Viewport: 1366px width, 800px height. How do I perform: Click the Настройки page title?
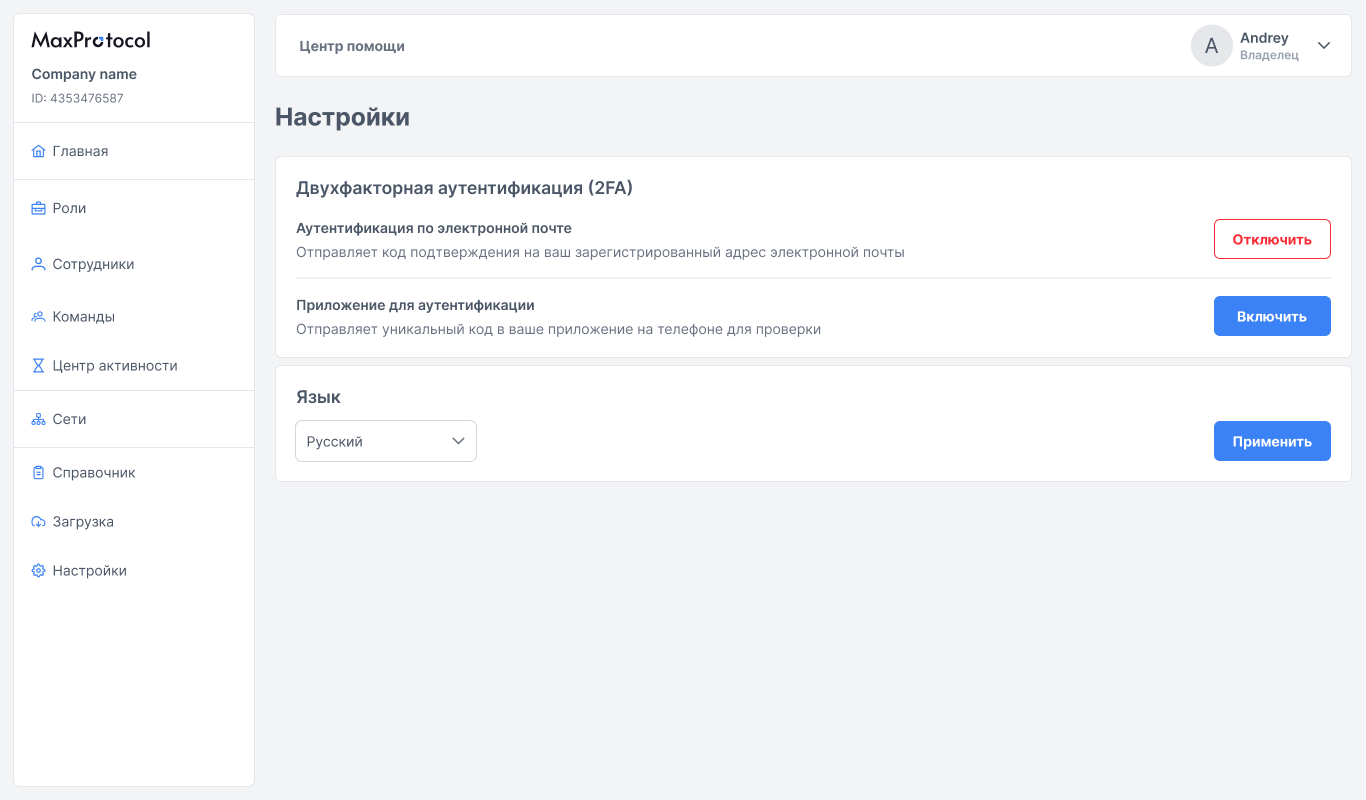342,117
